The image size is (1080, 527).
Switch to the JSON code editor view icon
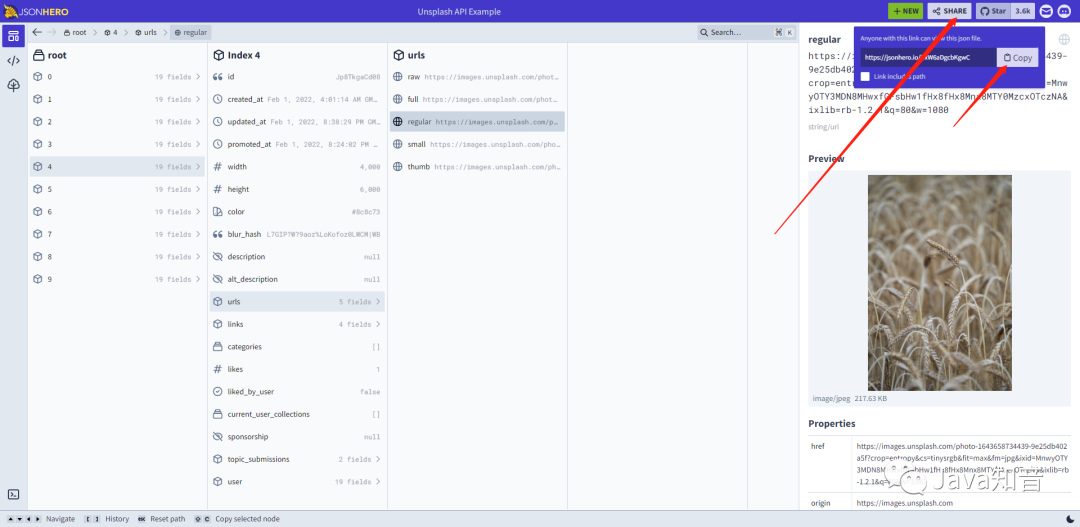pyautogui.click(x=13, y=61)
